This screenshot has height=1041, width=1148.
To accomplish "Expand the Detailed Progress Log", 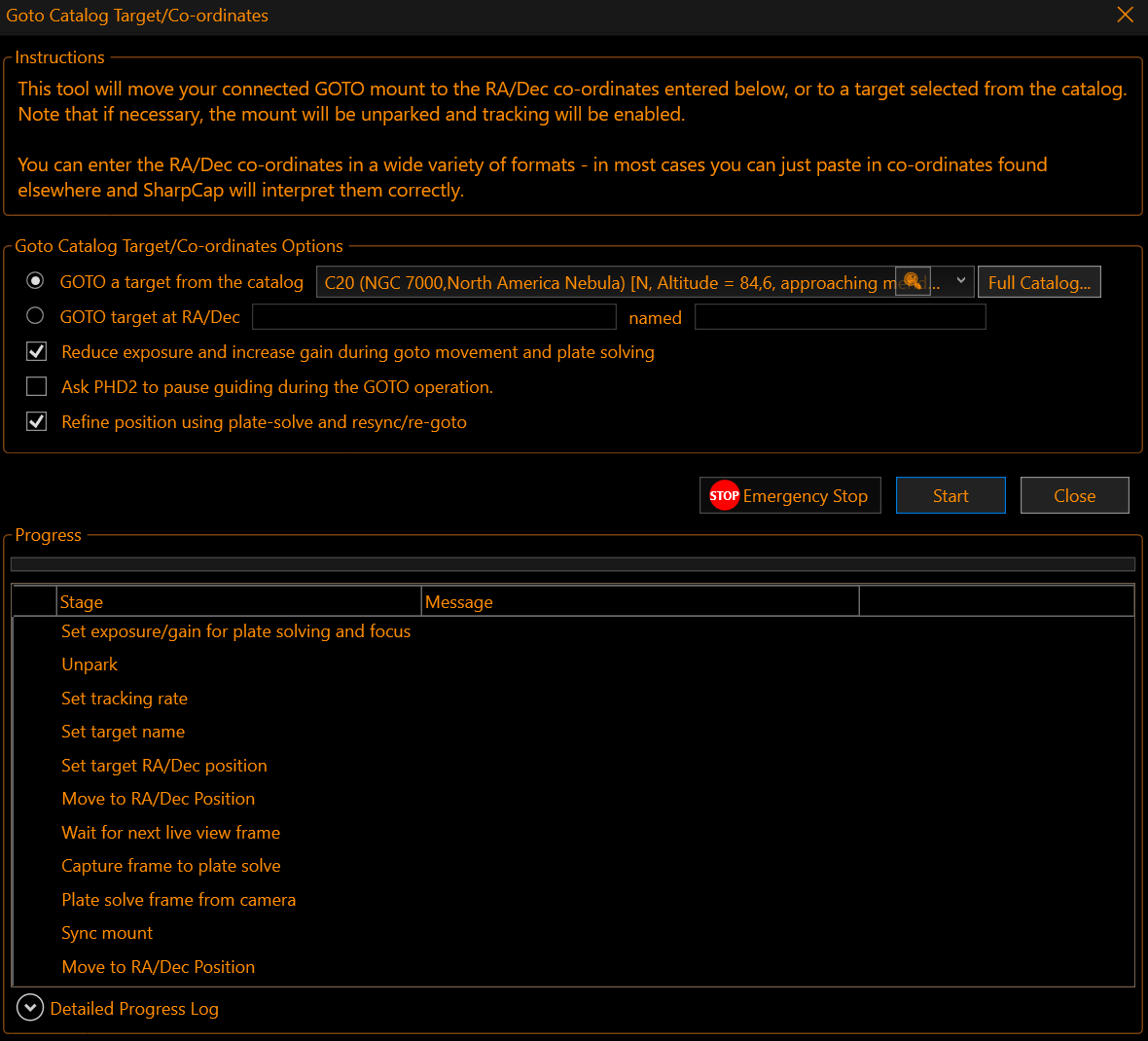I will point(30,1008).
